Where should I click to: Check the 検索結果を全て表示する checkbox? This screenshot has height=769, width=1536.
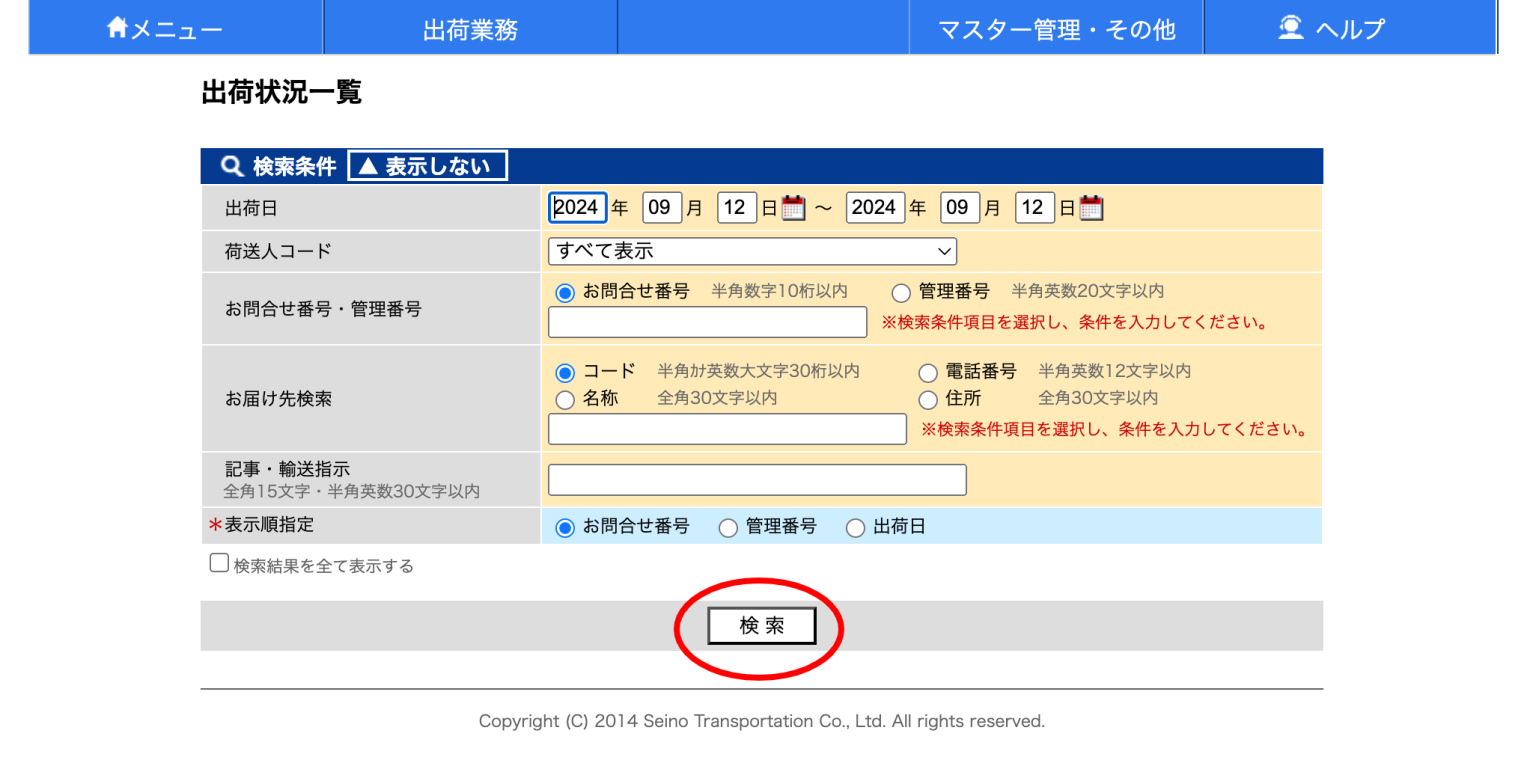coord(219,563)
